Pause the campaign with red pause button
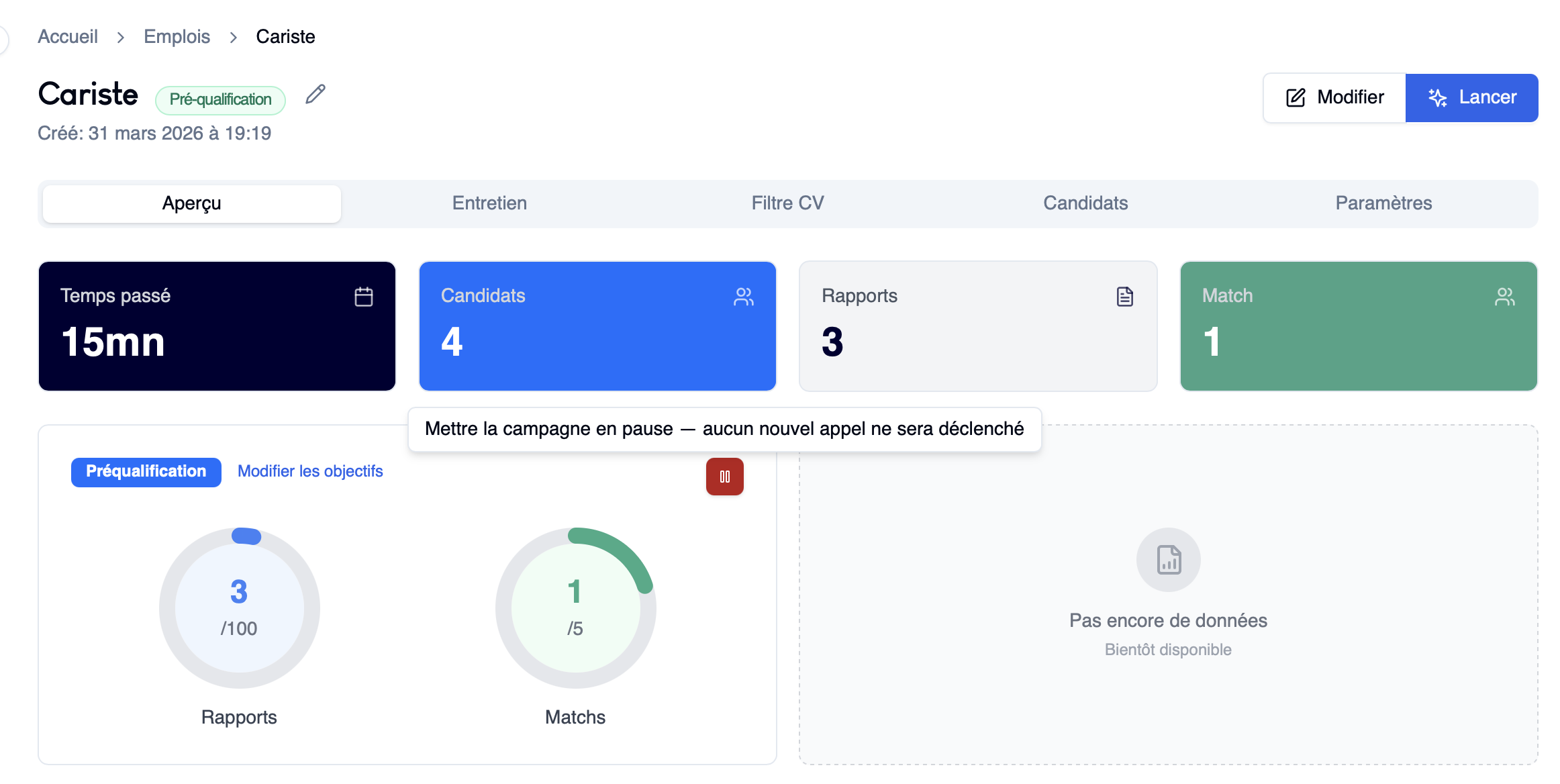Image resolution: width=1560 pixels, height=784 pixels. [x=724, y=477]
